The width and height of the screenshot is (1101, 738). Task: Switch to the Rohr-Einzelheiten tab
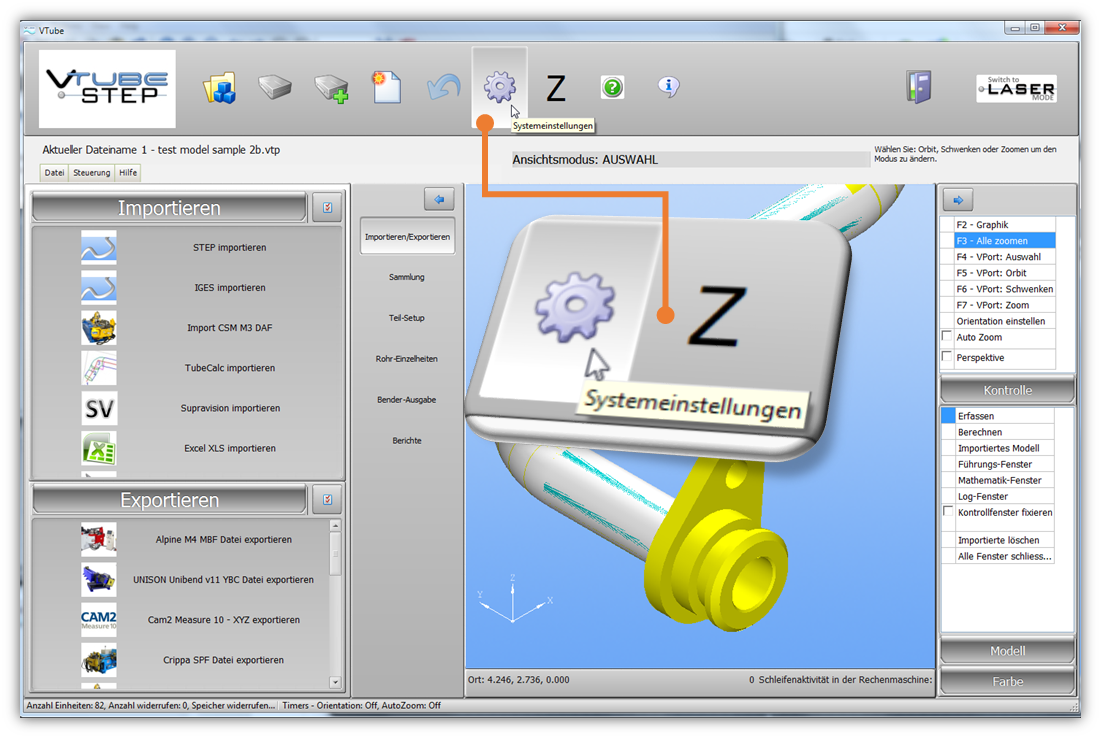tap(407, 359)
